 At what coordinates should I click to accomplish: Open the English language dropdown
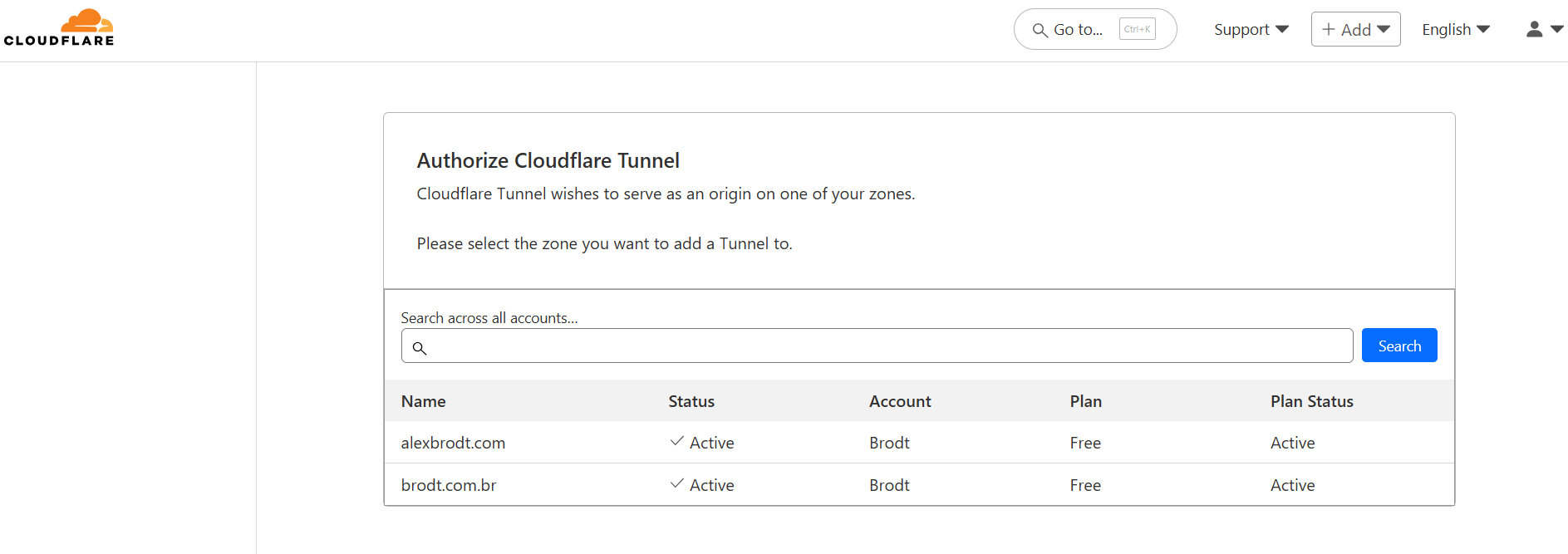point(1456,29)
